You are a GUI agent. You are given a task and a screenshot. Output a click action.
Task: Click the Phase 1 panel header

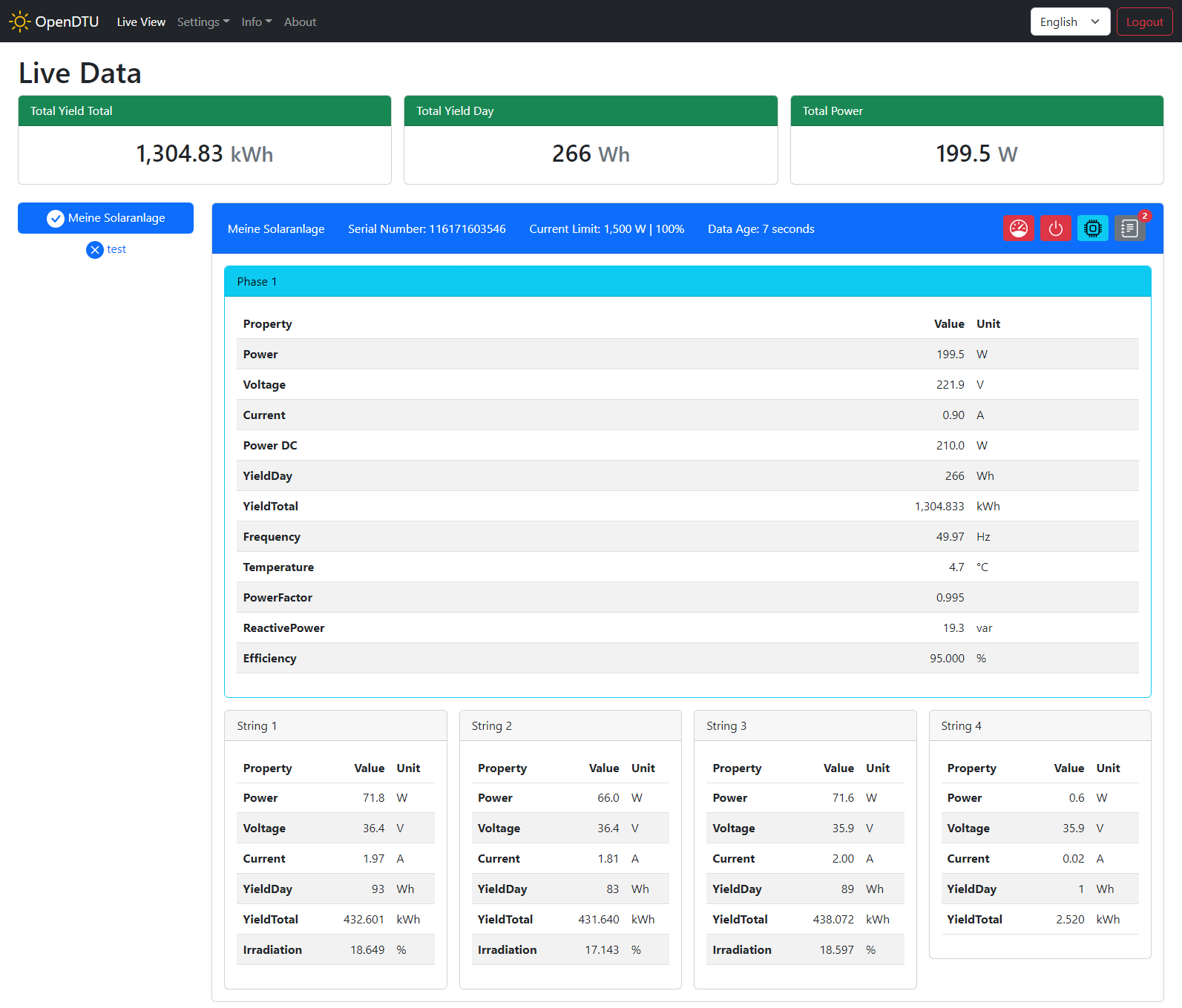pos(687,282)
